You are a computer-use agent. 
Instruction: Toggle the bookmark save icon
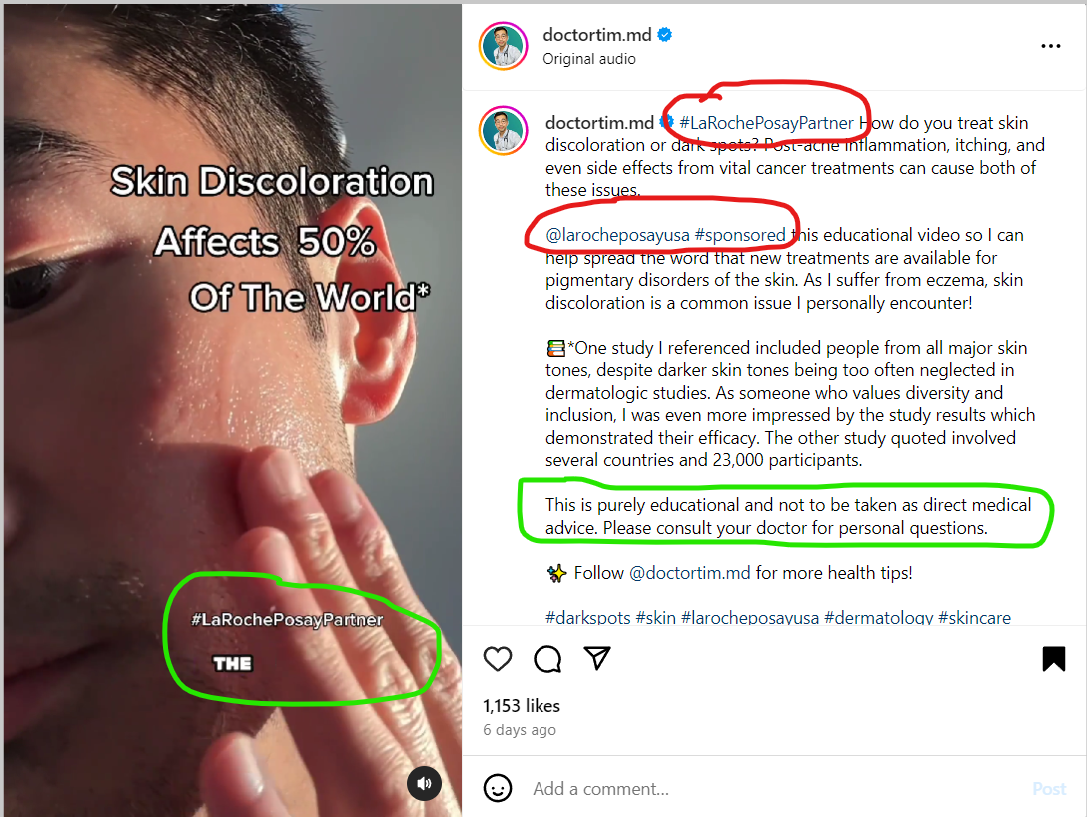tap(1054, 658)
